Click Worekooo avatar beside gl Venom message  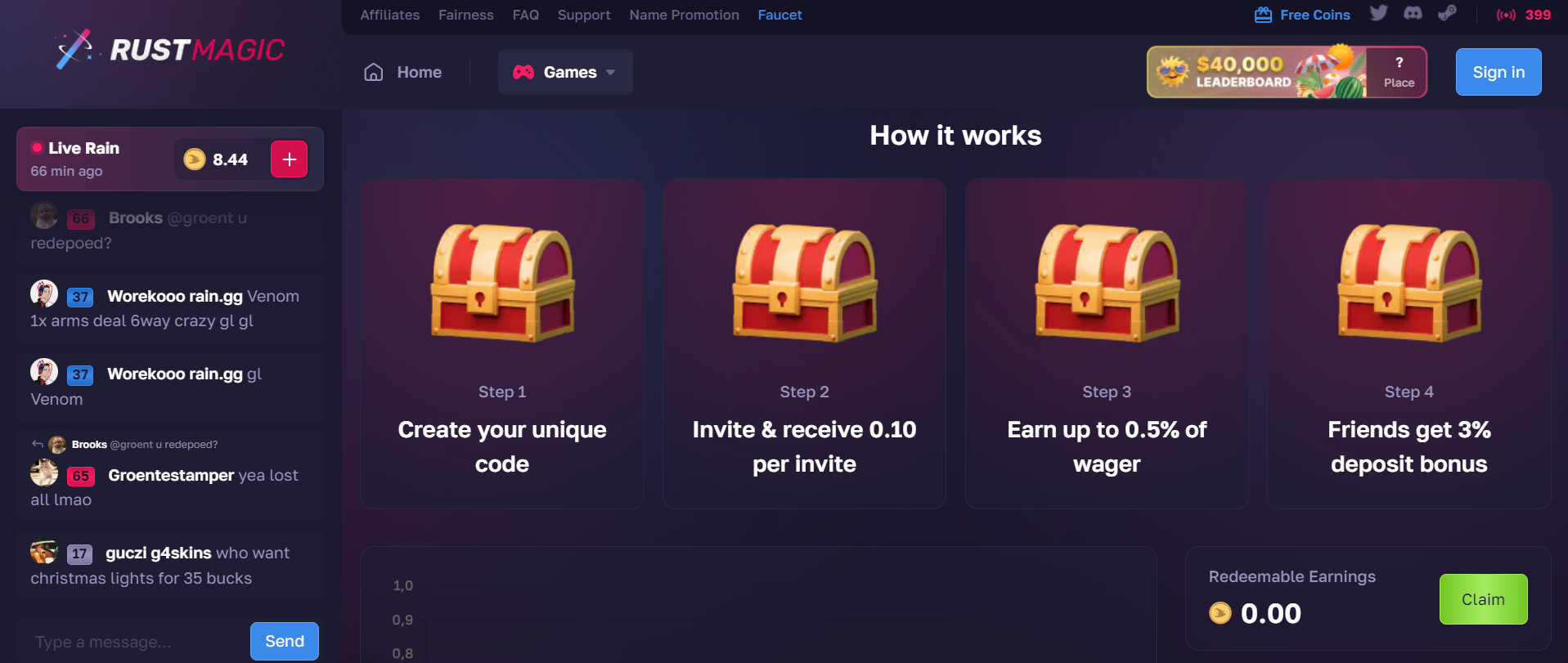coord(44,372)
